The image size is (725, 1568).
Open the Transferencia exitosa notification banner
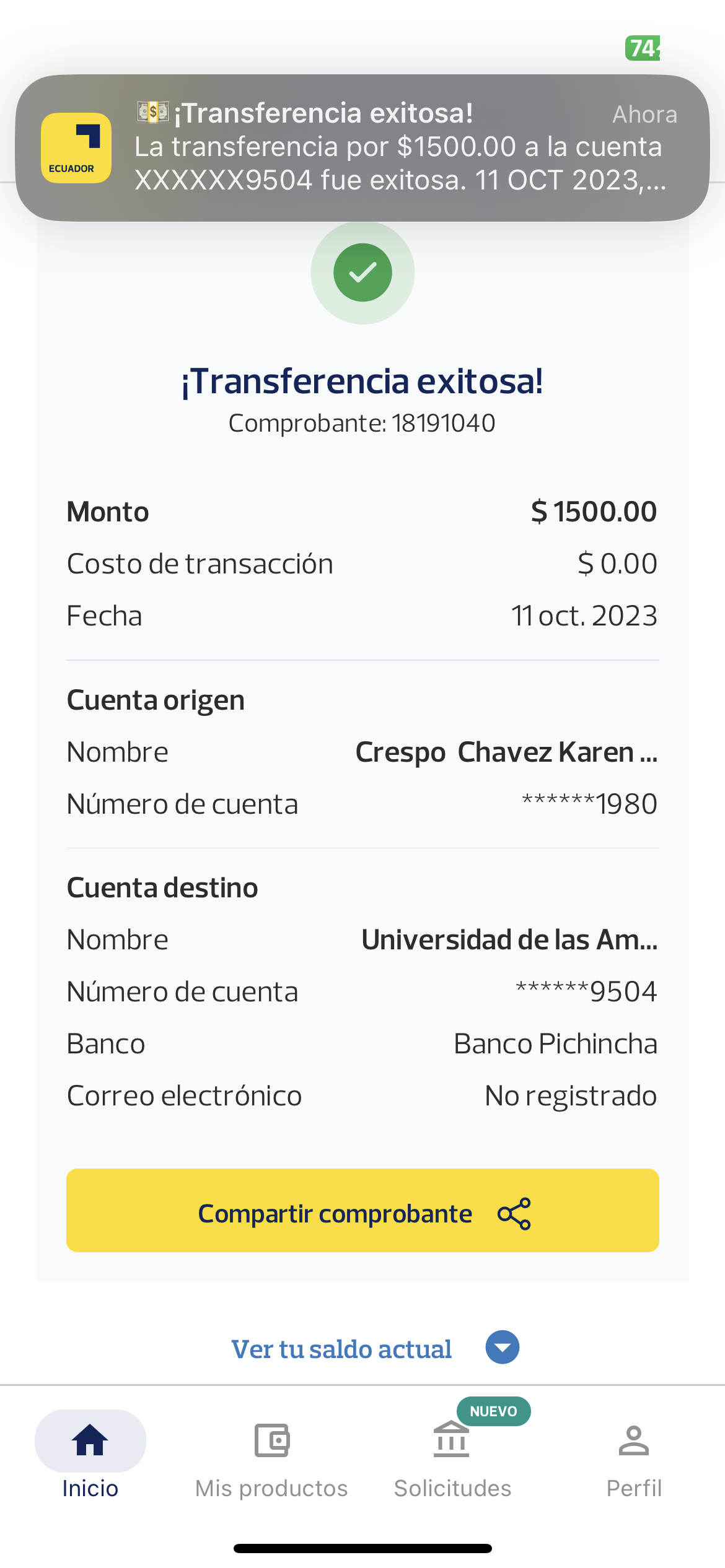397,147
